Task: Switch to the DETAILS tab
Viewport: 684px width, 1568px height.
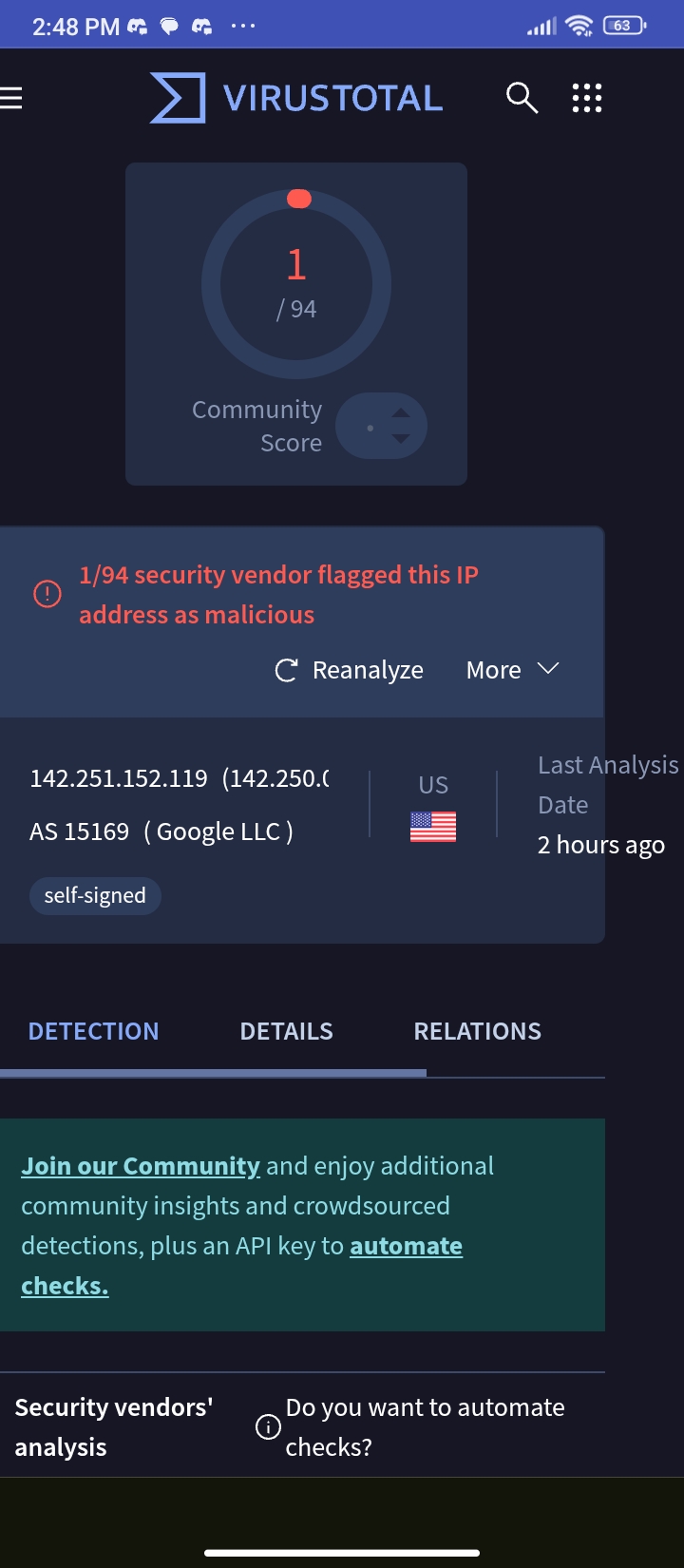Action: click(286, 1031)
